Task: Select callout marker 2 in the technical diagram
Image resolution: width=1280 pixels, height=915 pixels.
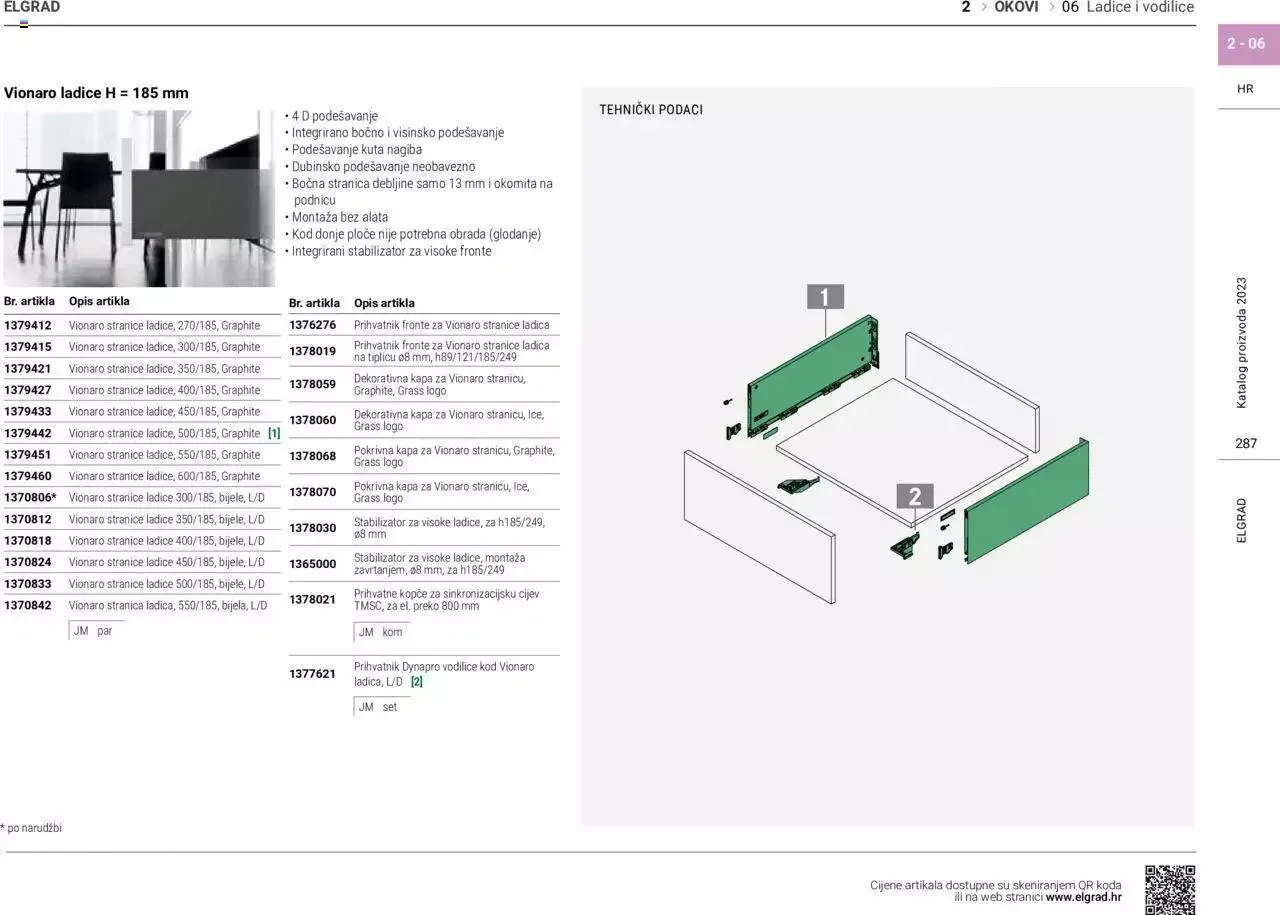Action: (916, 494)
